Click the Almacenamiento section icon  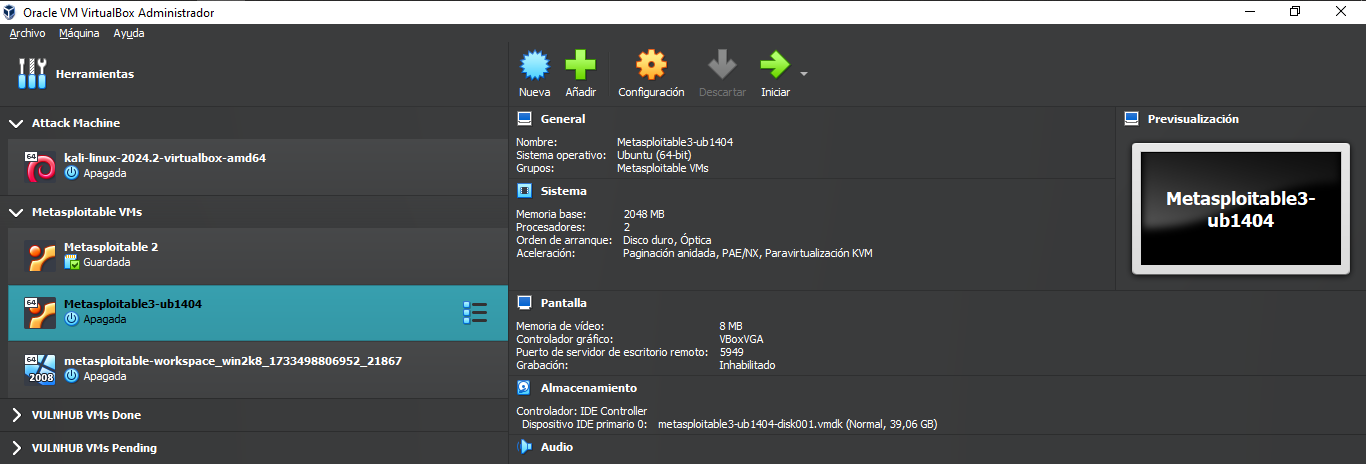524,388
